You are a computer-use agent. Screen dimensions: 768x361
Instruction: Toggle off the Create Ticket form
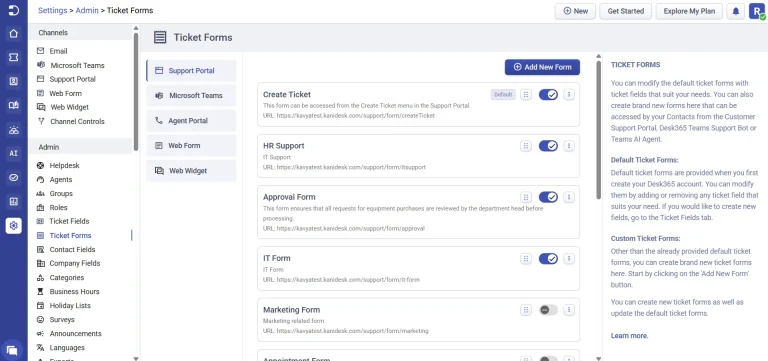pos(548,95)
